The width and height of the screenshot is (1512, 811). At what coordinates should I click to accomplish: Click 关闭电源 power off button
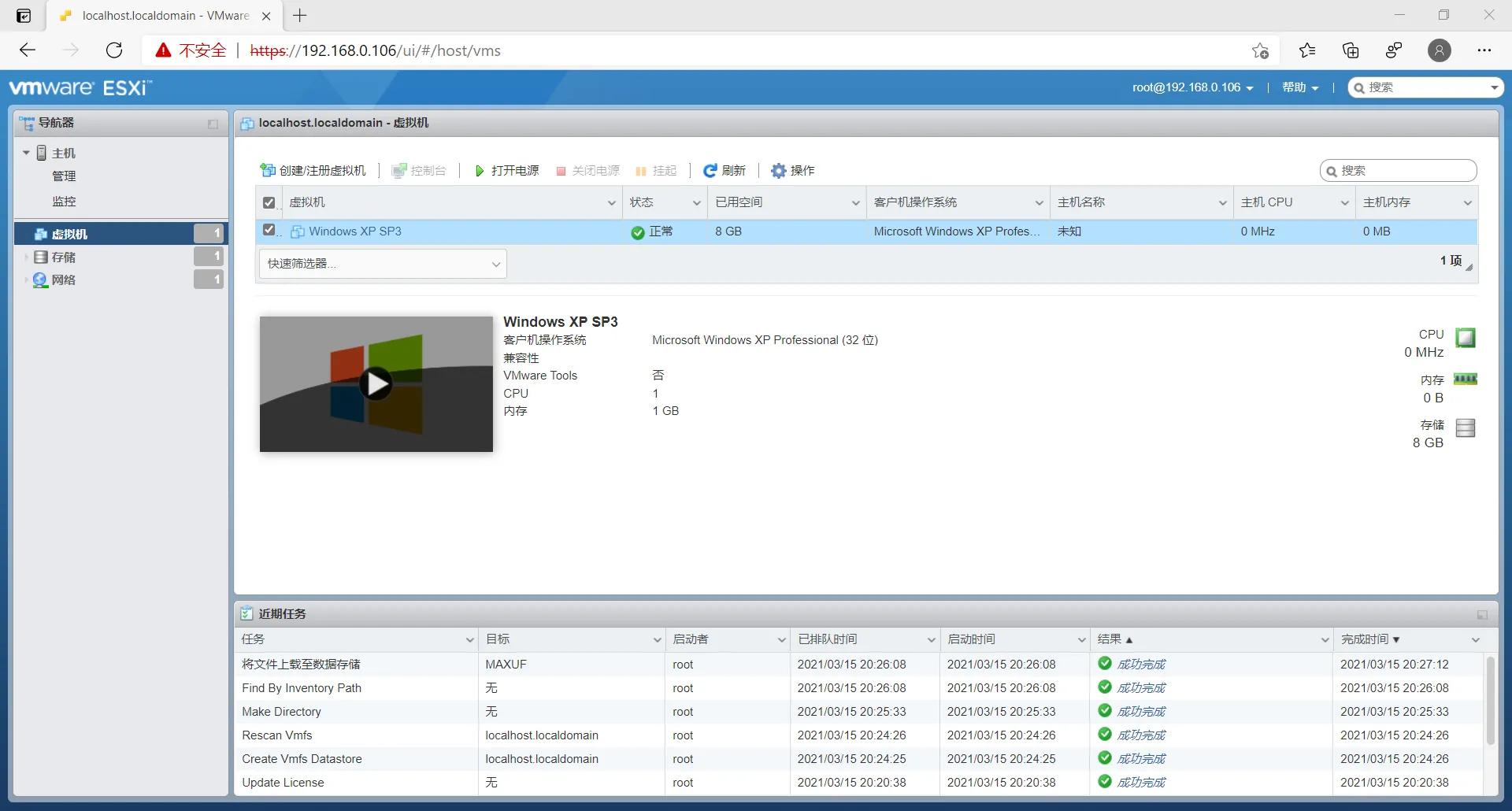click(587, 170)
